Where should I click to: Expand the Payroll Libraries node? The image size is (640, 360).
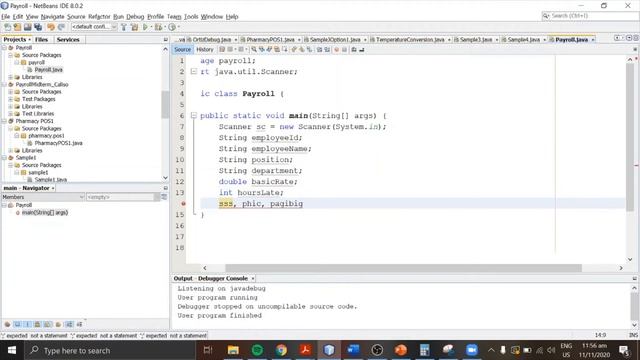(x=11, y=77)
